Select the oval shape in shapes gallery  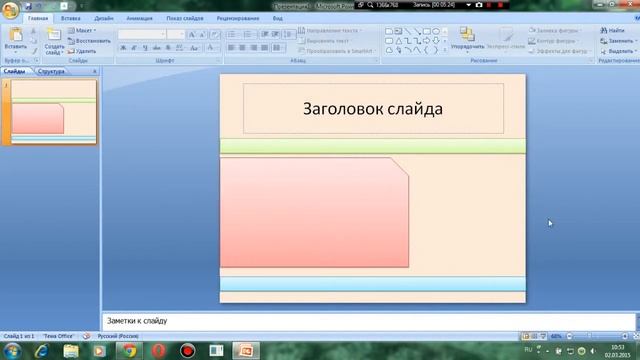coord(436,31)
